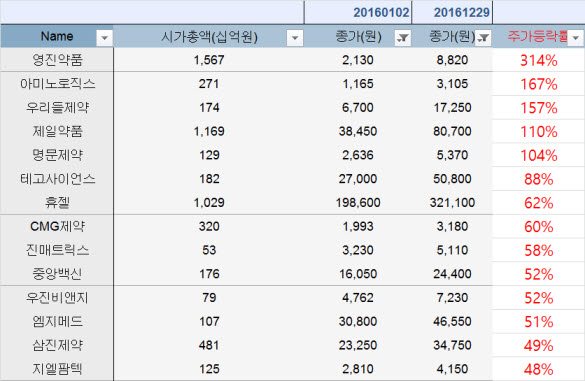585x381 pixels.
Task: Select the 62% rate cell
Action: click(x=538, y=203)
